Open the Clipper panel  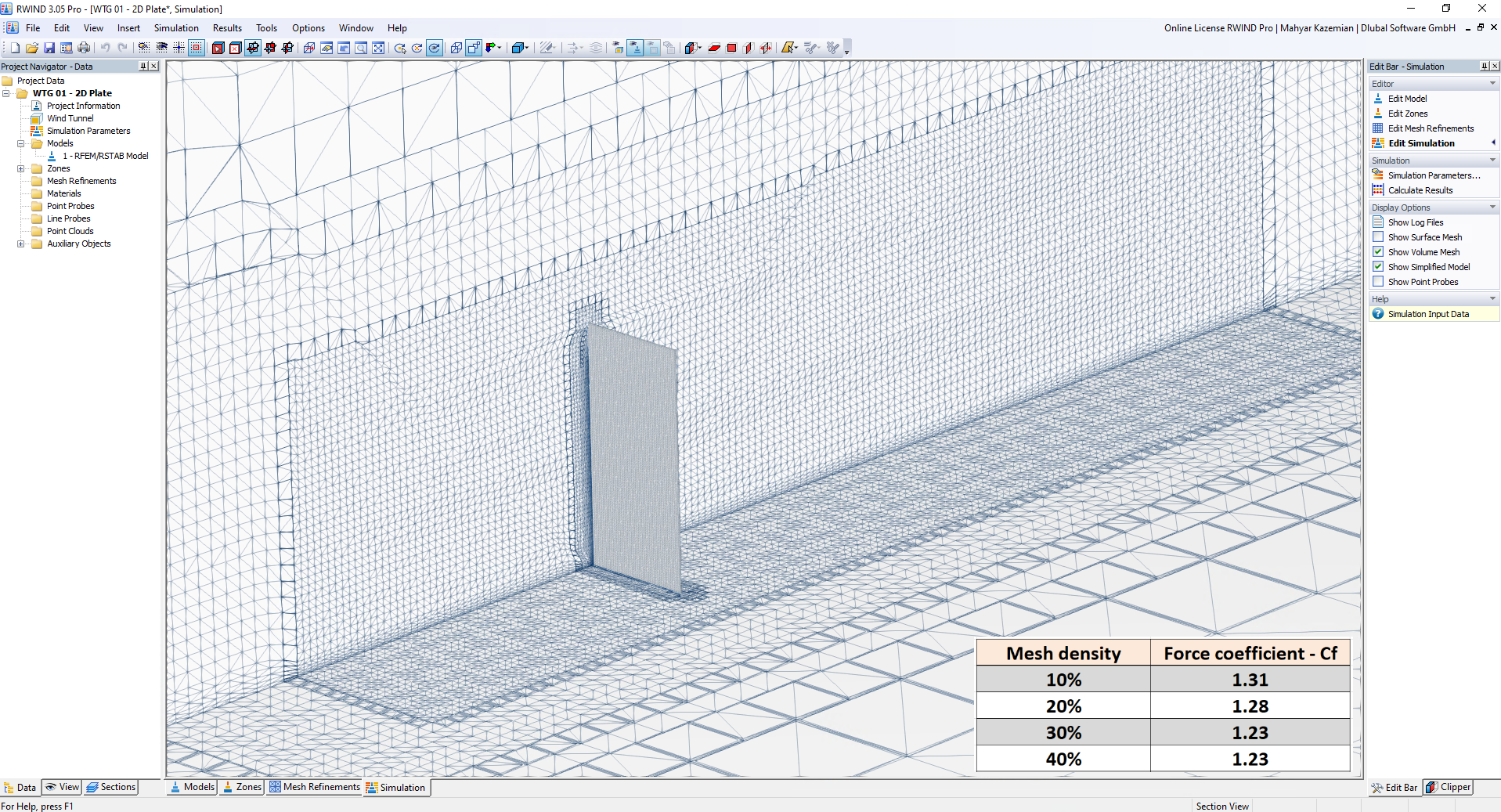(1447, 787)
